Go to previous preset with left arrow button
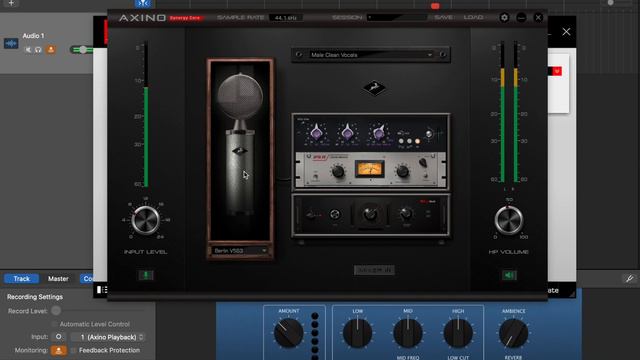The image size is (640, 360). coord(299,55)
